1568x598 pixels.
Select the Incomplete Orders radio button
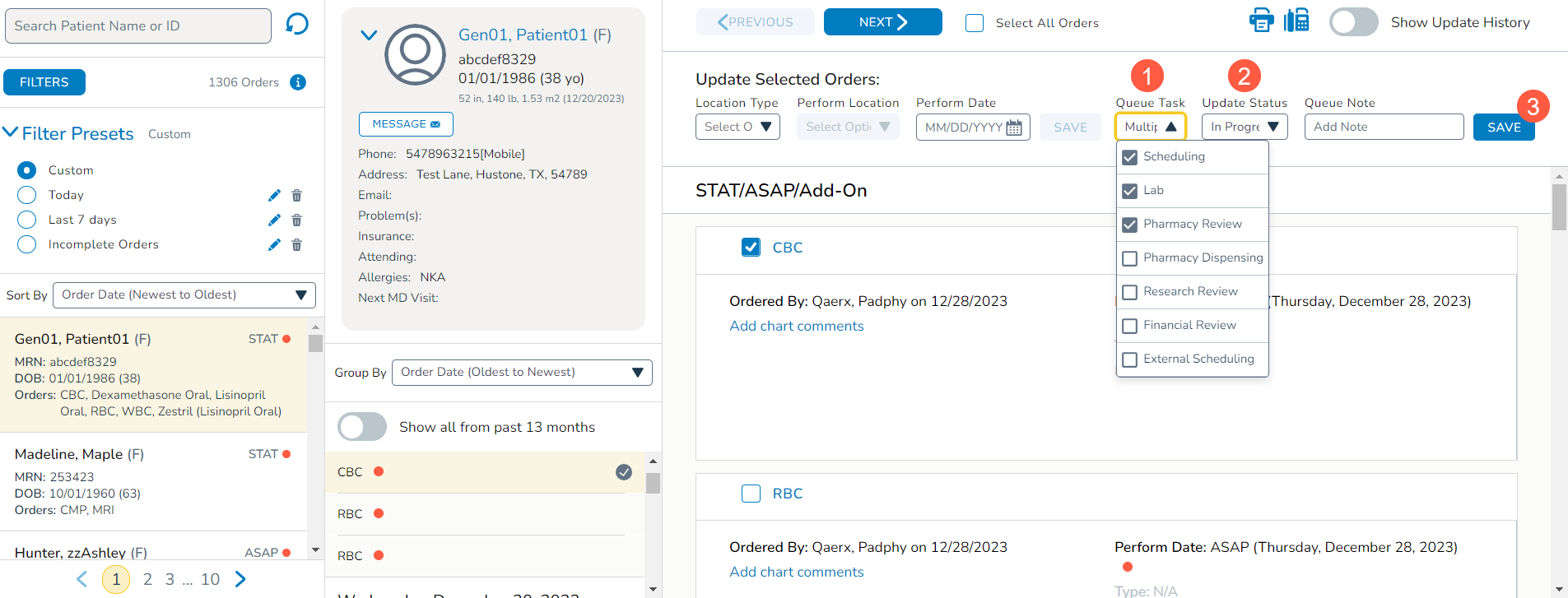pos(27,244)
